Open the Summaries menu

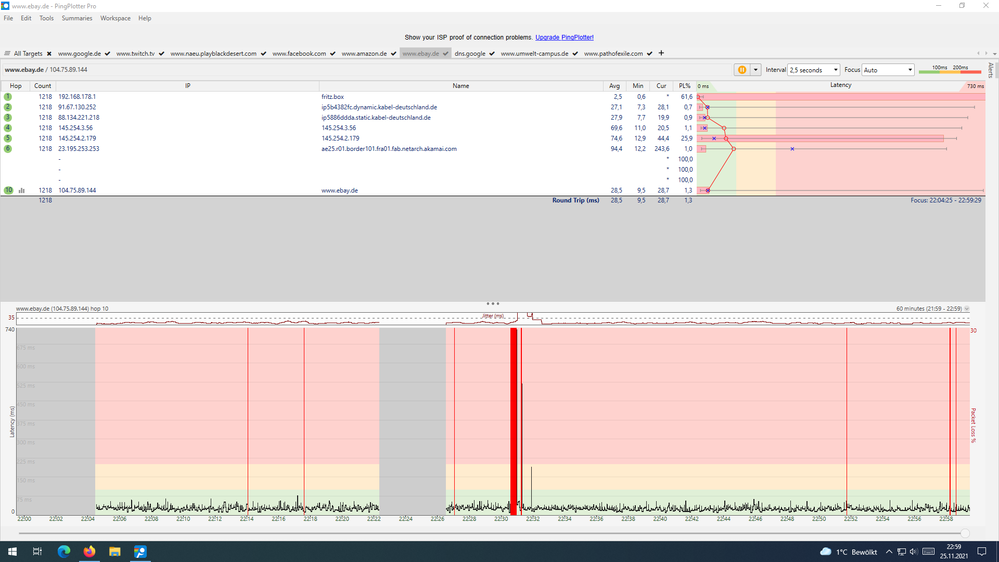tap(77, 18)
